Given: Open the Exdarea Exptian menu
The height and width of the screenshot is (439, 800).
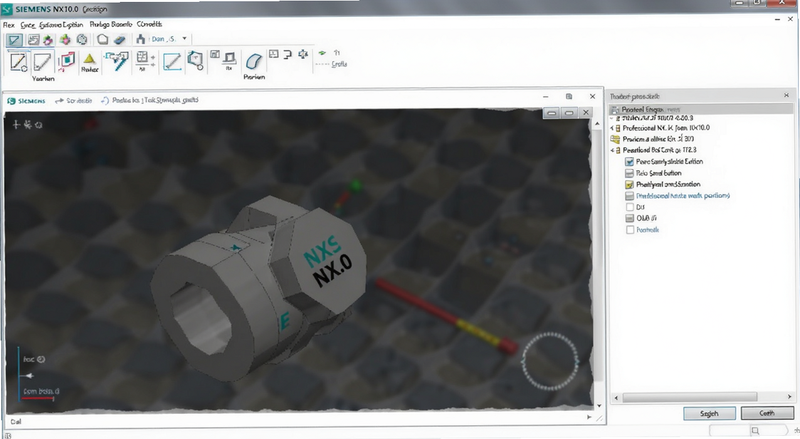Looking at the screenshot, I should tap(61, 25).
